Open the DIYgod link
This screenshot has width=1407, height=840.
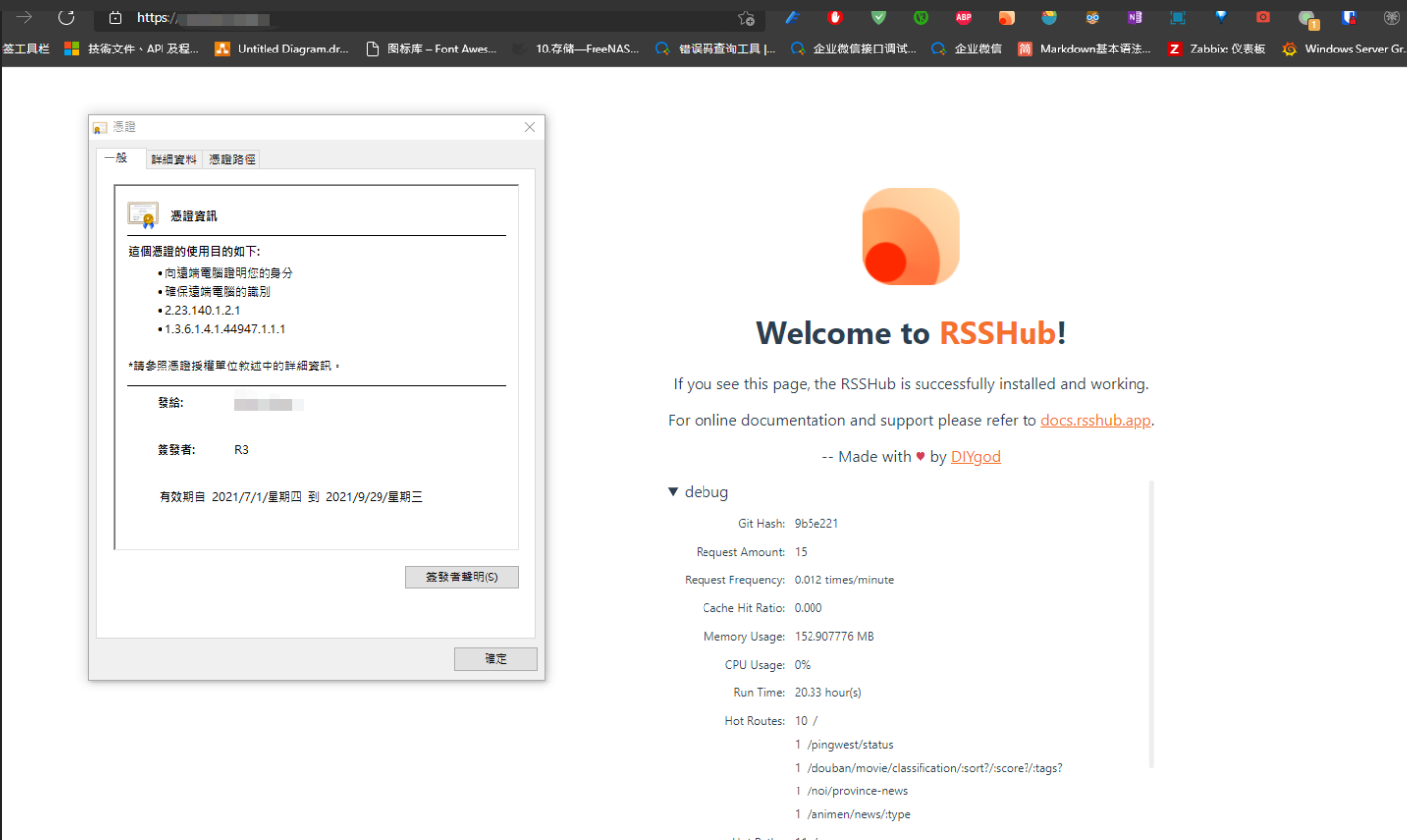976,456
